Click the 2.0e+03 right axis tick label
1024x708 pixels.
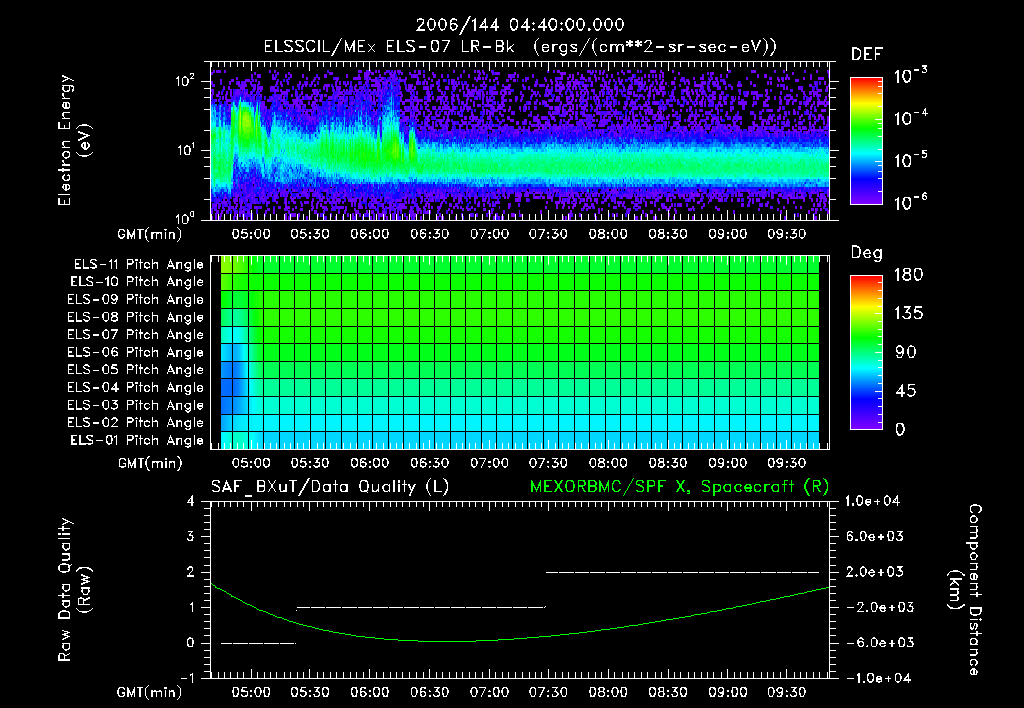tap(875, 571)
